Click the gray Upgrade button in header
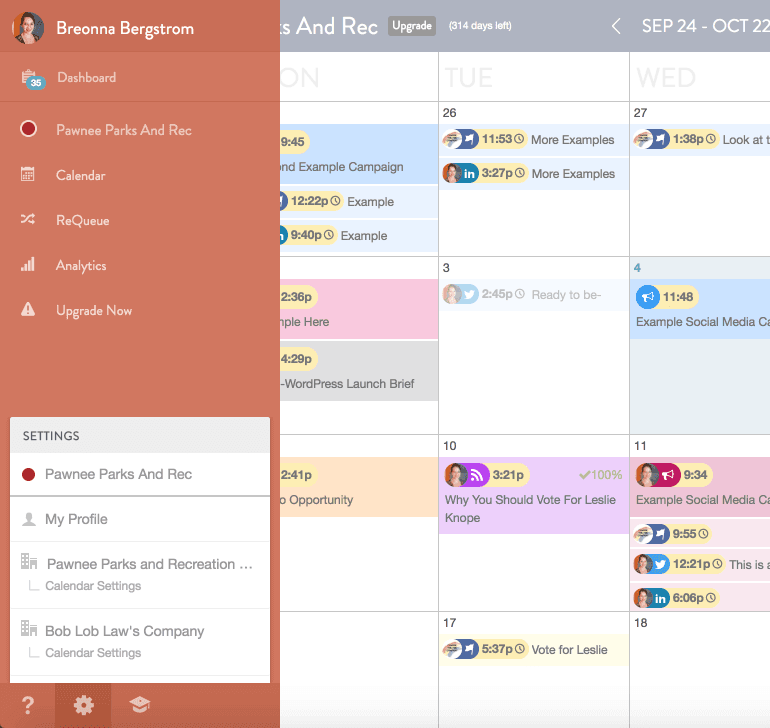Viewport: 770px width, 728px height. point(412,26)
